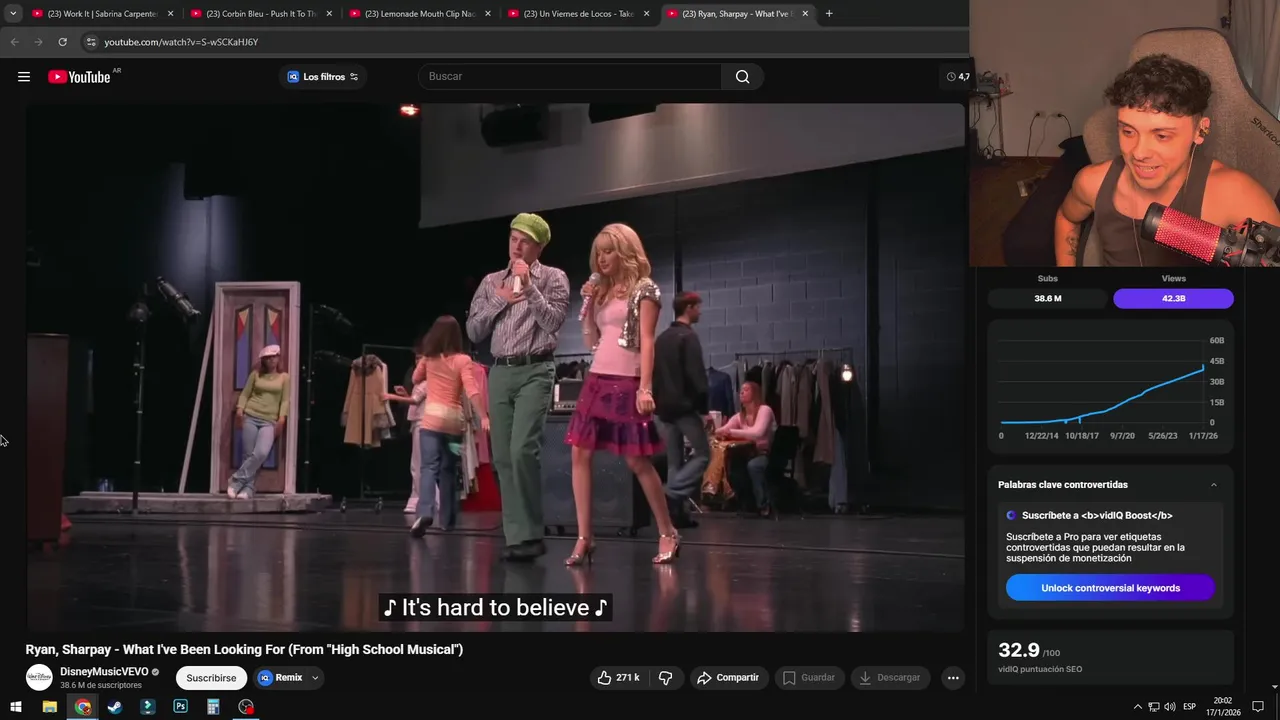
Task: Select the Subs 38.6 M pill
Action: pyautogui.click(x=1048, y=298)
